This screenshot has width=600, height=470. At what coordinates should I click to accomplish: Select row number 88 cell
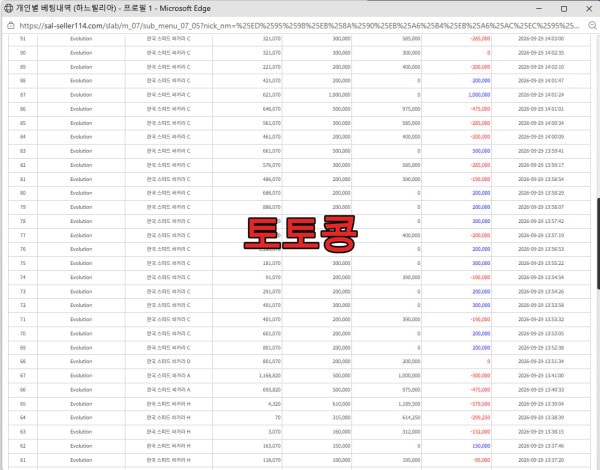pyautogui.click(x=23, y=81)
